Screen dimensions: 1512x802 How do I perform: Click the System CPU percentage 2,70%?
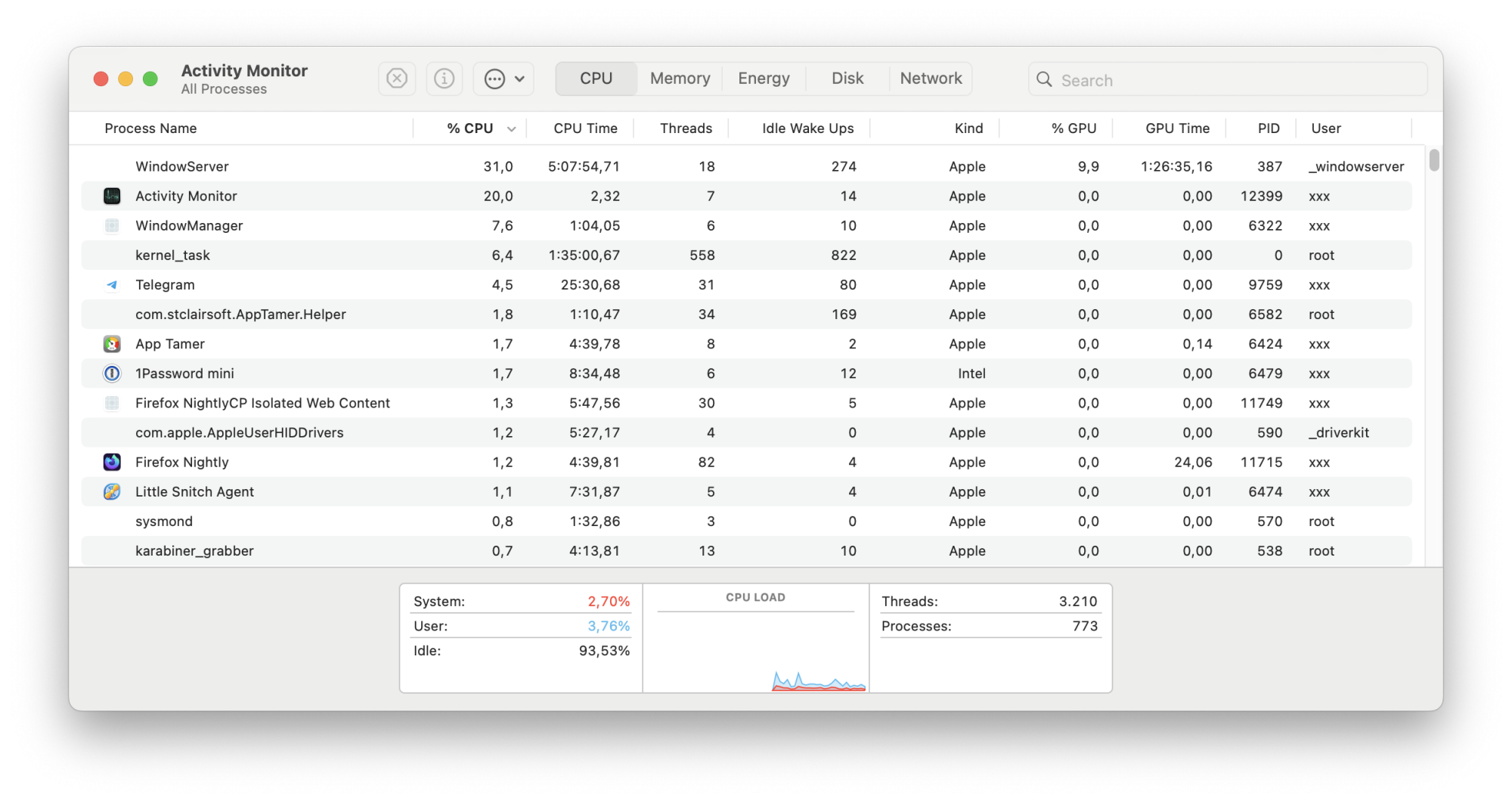click(609, 602)
